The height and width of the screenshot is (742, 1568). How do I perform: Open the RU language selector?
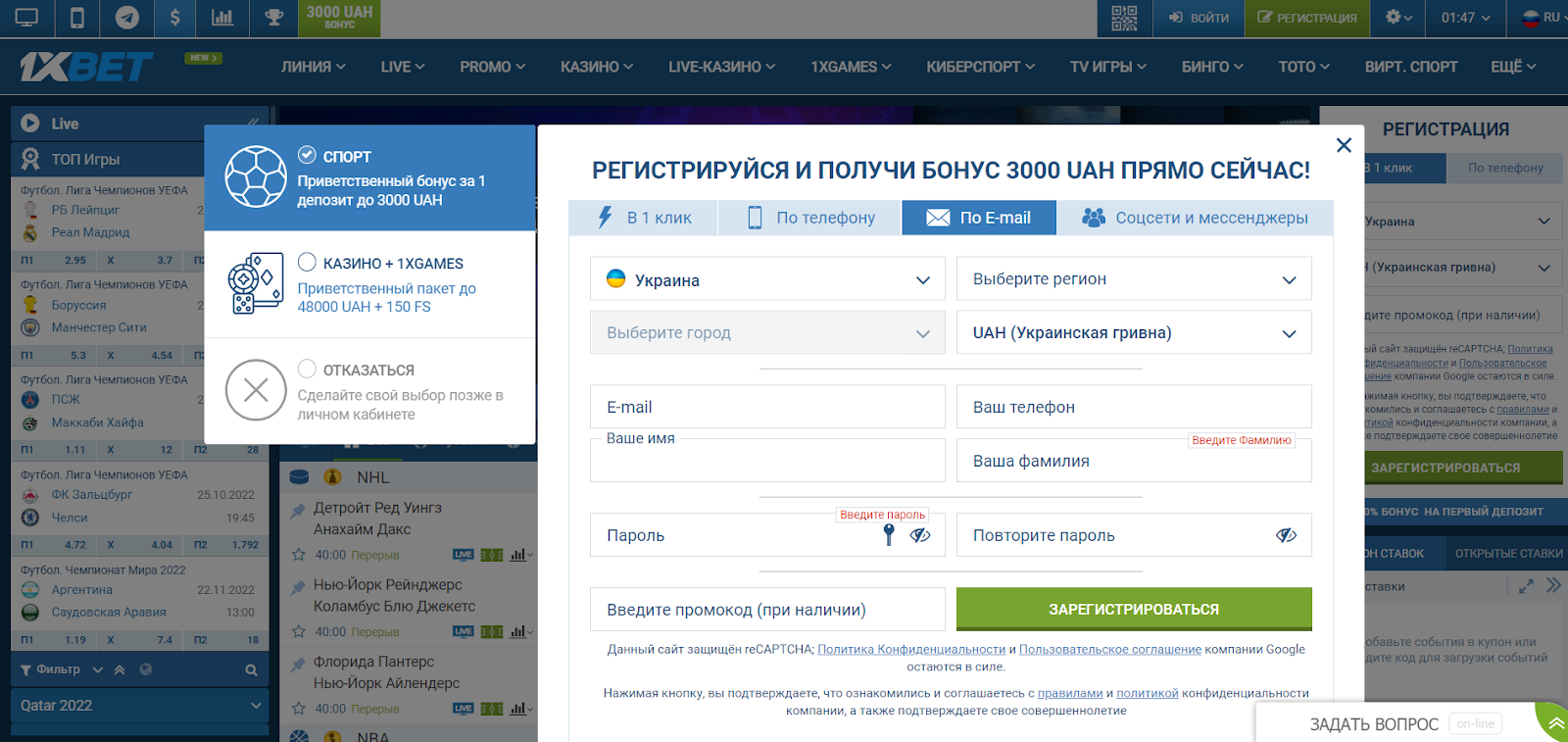point(1541,18)
